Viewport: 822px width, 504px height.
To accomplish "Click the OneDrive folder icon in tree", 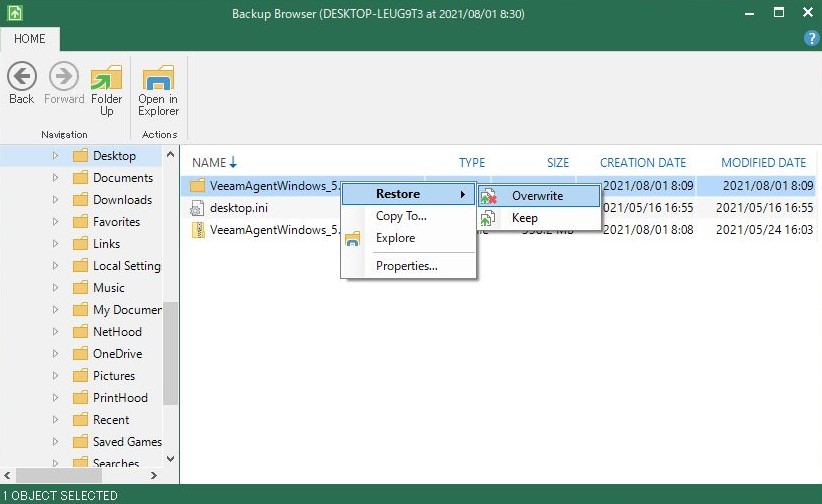I will click(x=80, y=354).
